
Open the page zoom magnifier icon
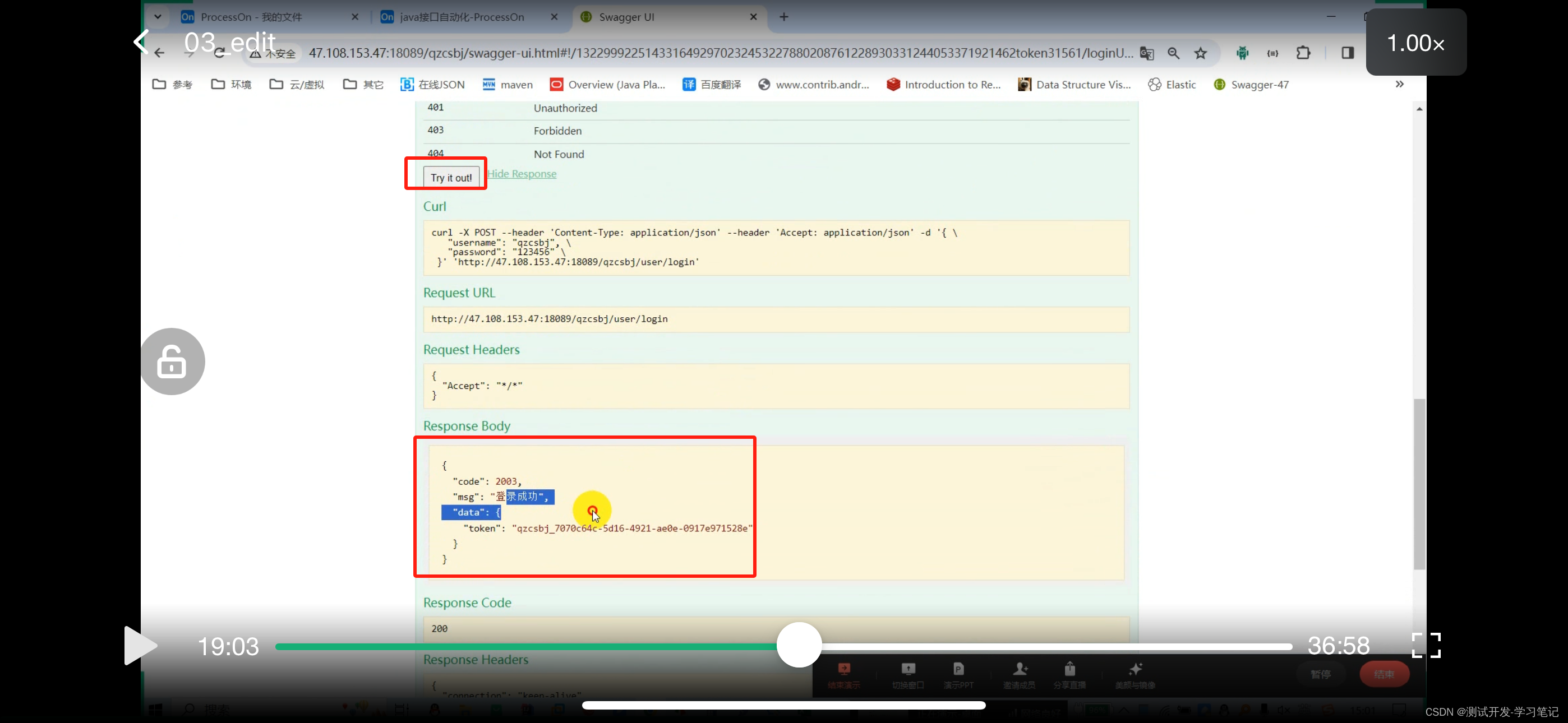(x=1174, y=53)
